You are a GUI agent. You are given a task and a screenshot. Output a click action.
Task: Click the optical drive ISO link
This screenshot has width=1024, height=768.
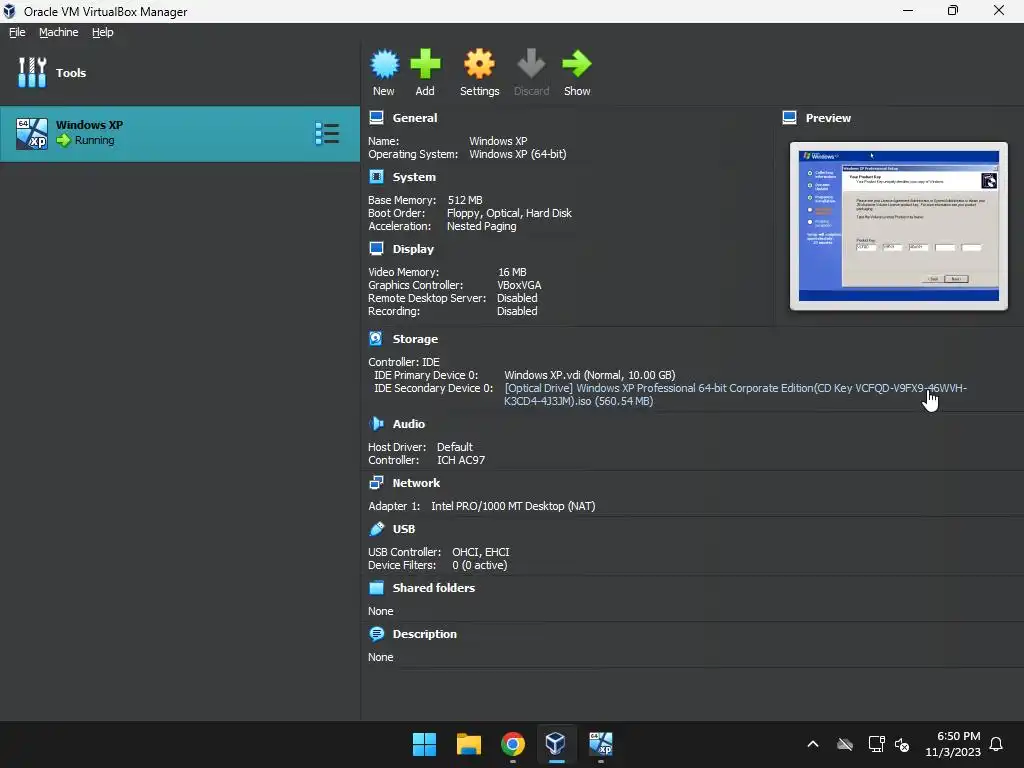[735, 394]
